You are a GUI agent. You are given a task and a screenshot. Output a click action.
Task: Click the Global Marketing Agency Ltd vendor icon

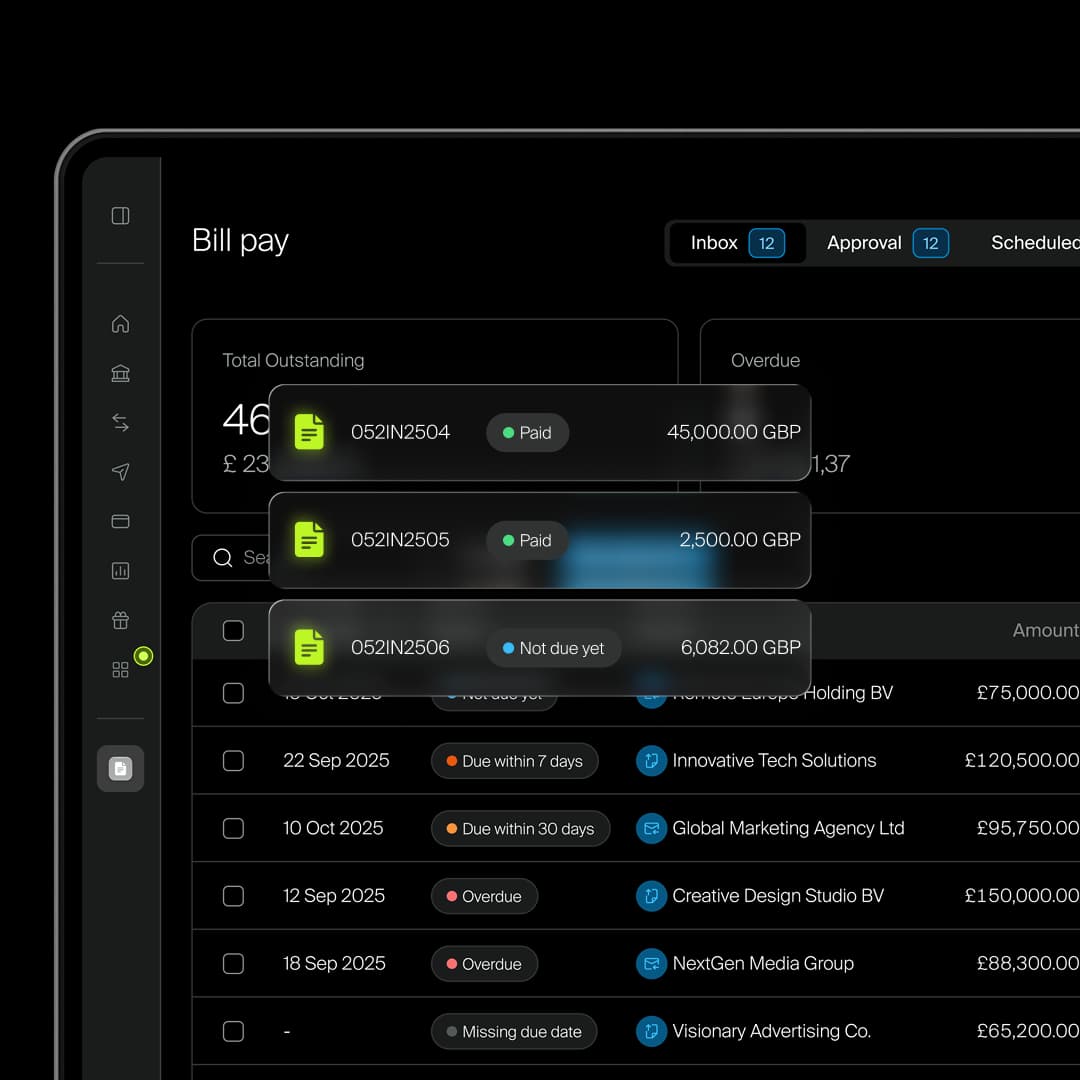coord(651,828)
